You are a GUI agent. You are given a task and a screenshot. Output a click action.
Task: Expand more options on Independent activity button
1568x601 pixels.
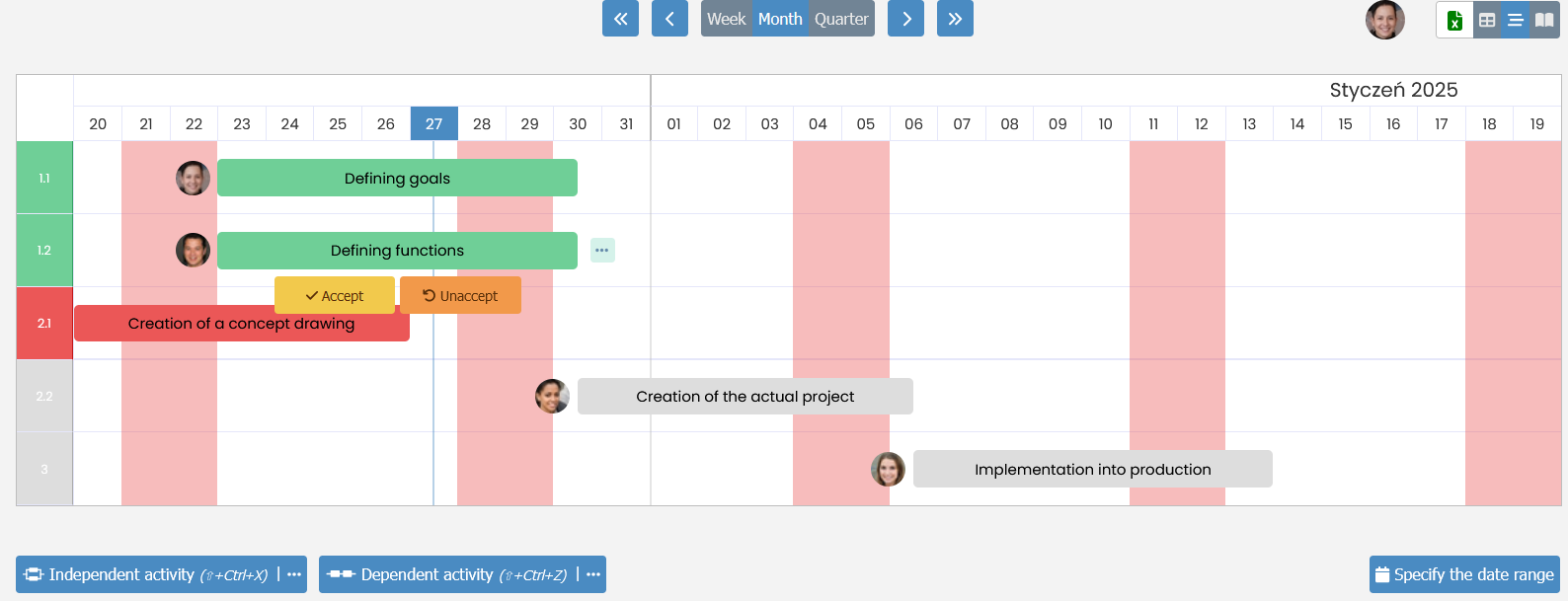[294, 574]
